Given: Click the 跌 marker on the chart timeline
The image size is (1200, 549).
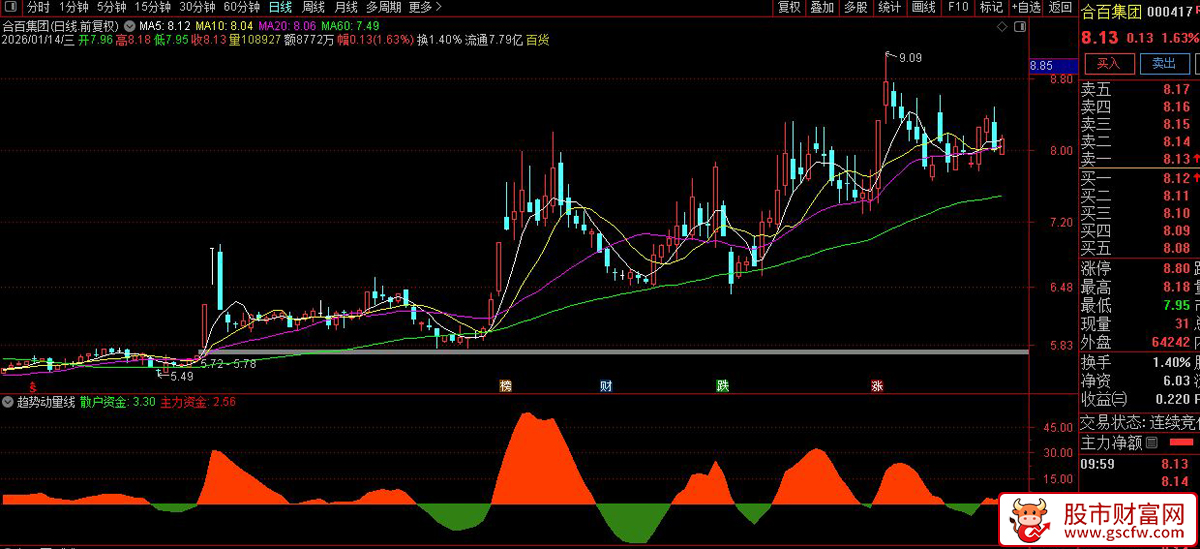Looking at the screenshot, I should tap(722, 386).
